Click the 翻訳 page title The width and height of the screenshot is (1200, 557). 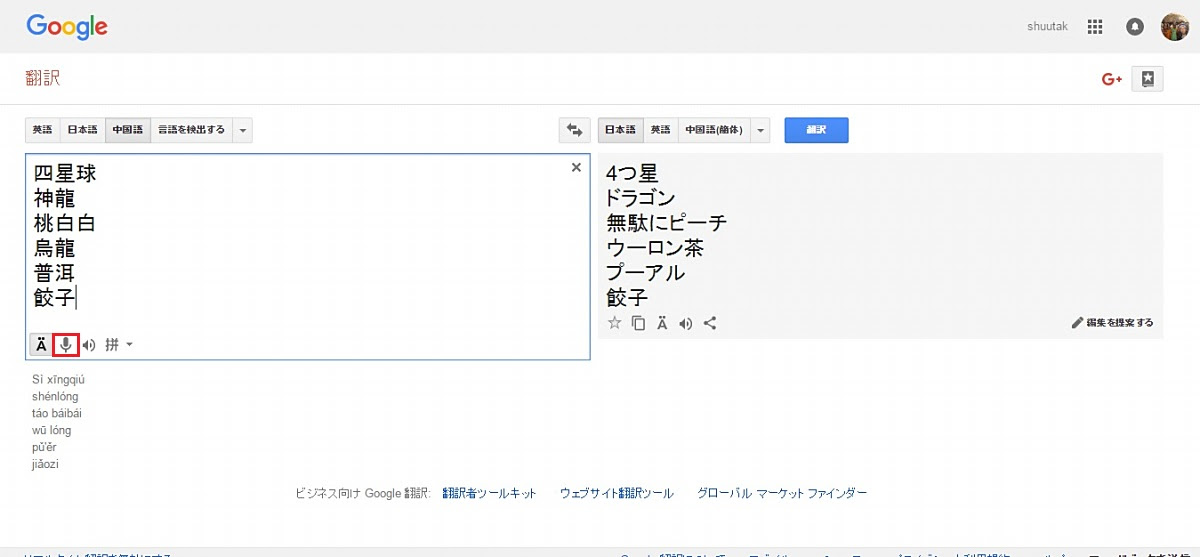coord(43,79)
